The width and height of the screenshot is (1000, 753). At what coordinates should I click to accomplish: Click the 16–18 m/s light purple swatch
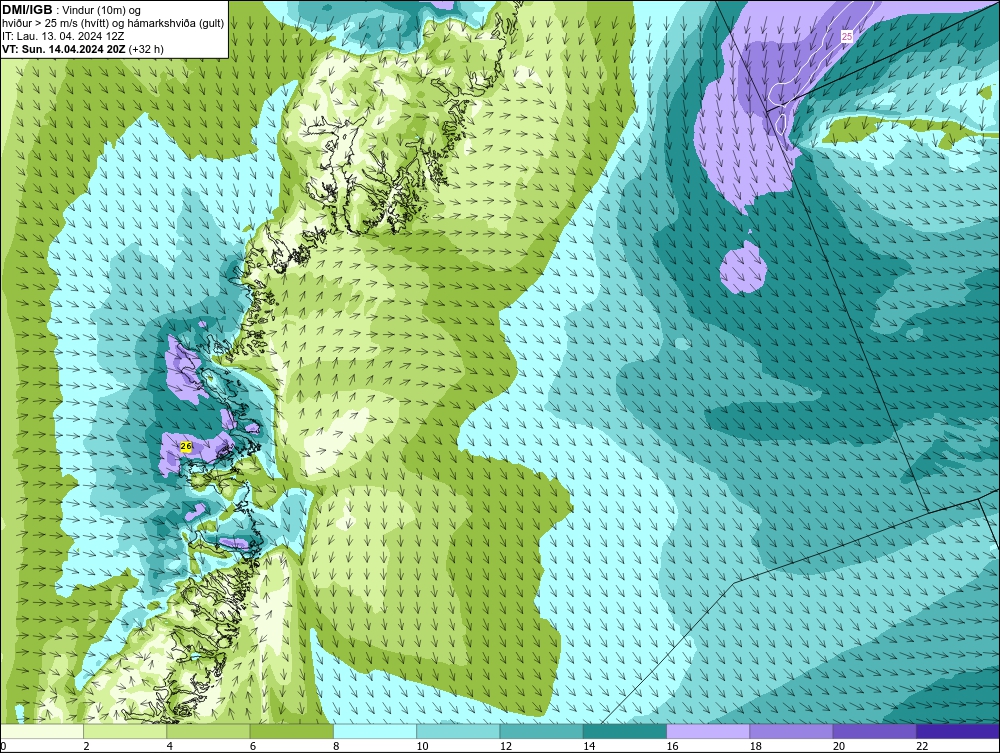coord(708,731)
